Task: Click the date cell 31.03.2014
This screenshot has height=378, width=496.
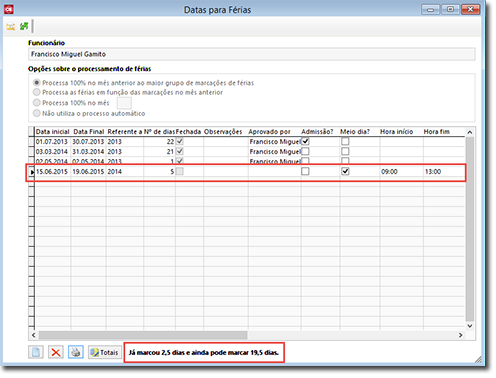Action: click(88, 152)
